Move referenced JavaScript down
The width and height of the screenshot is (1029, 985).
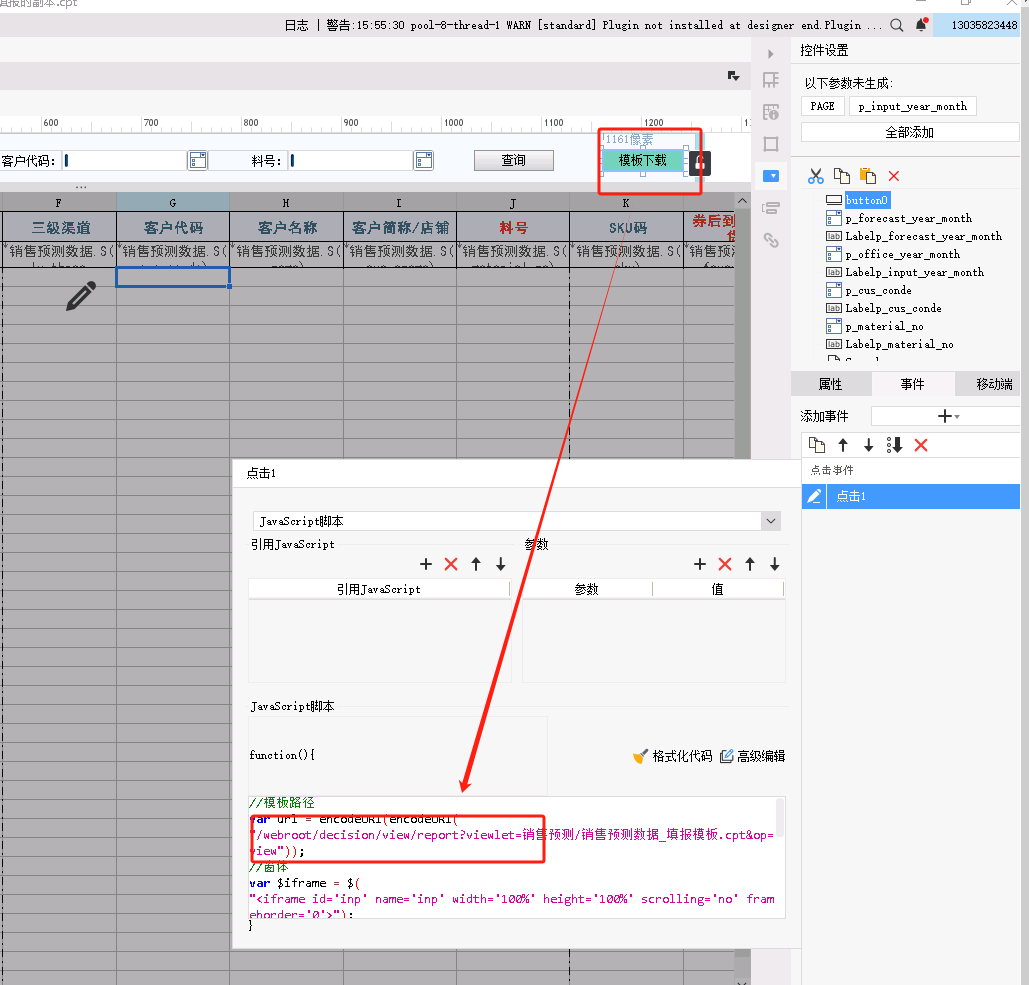click(501, 564)
